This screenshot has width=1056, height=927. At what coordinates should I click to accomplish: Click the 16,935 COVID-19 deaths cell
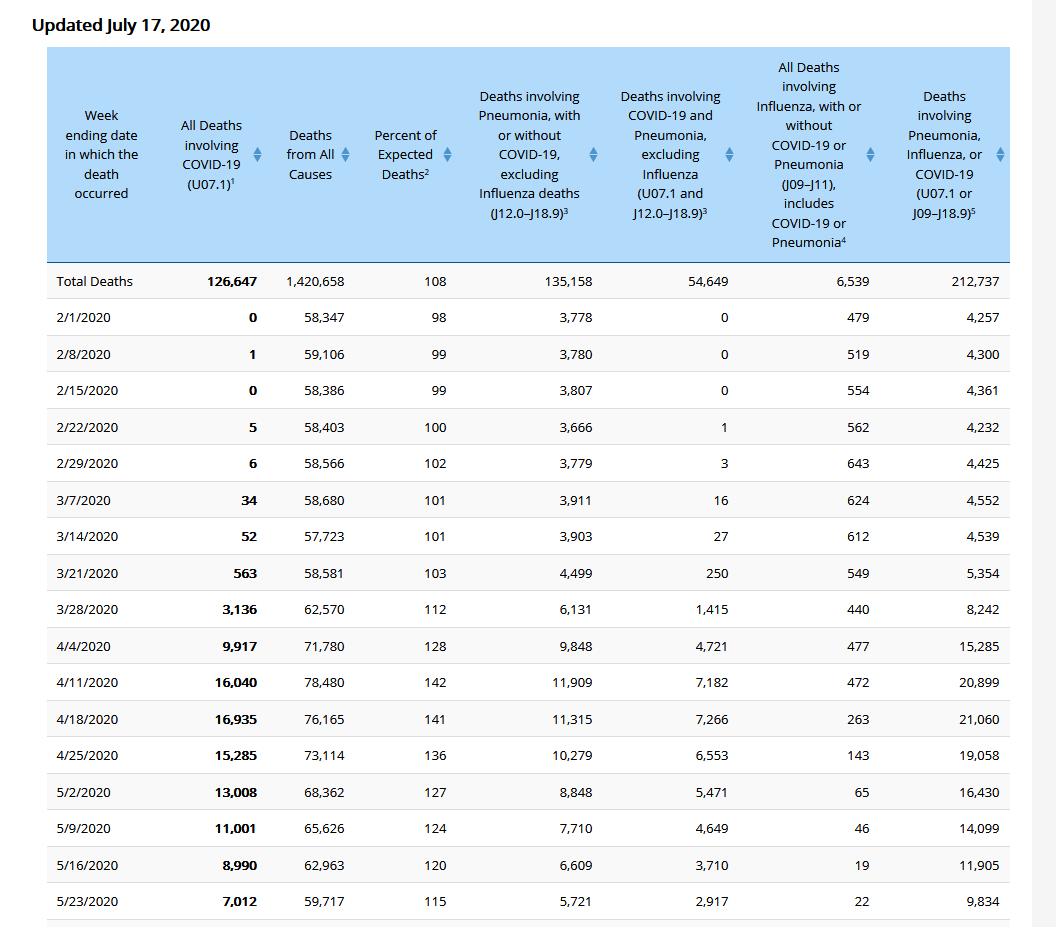click(x=236, y=719)
